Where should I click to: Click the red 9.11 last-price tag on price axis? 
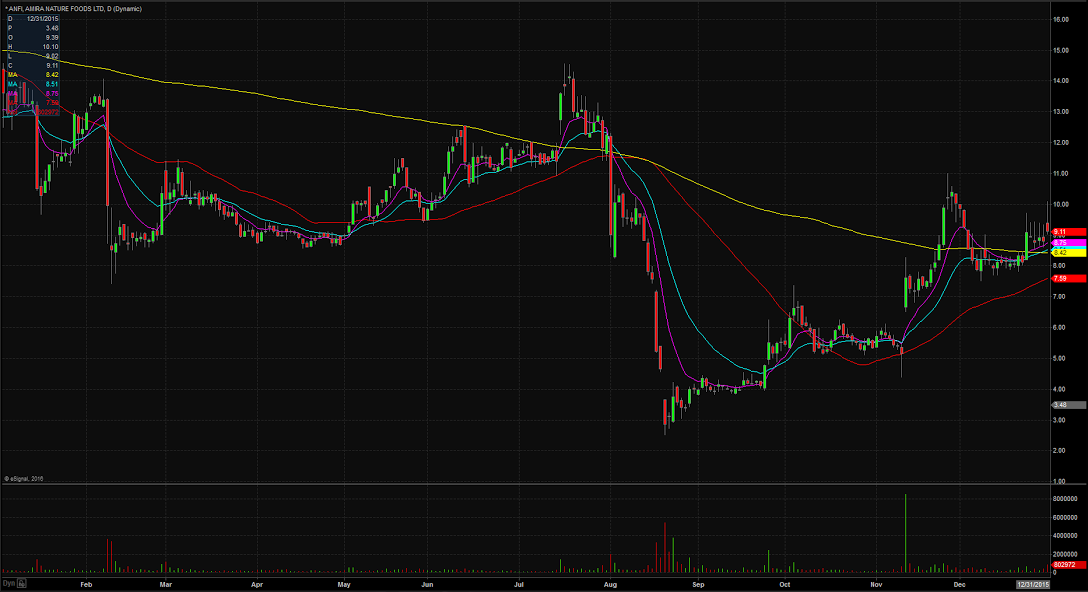point(1069,232)
